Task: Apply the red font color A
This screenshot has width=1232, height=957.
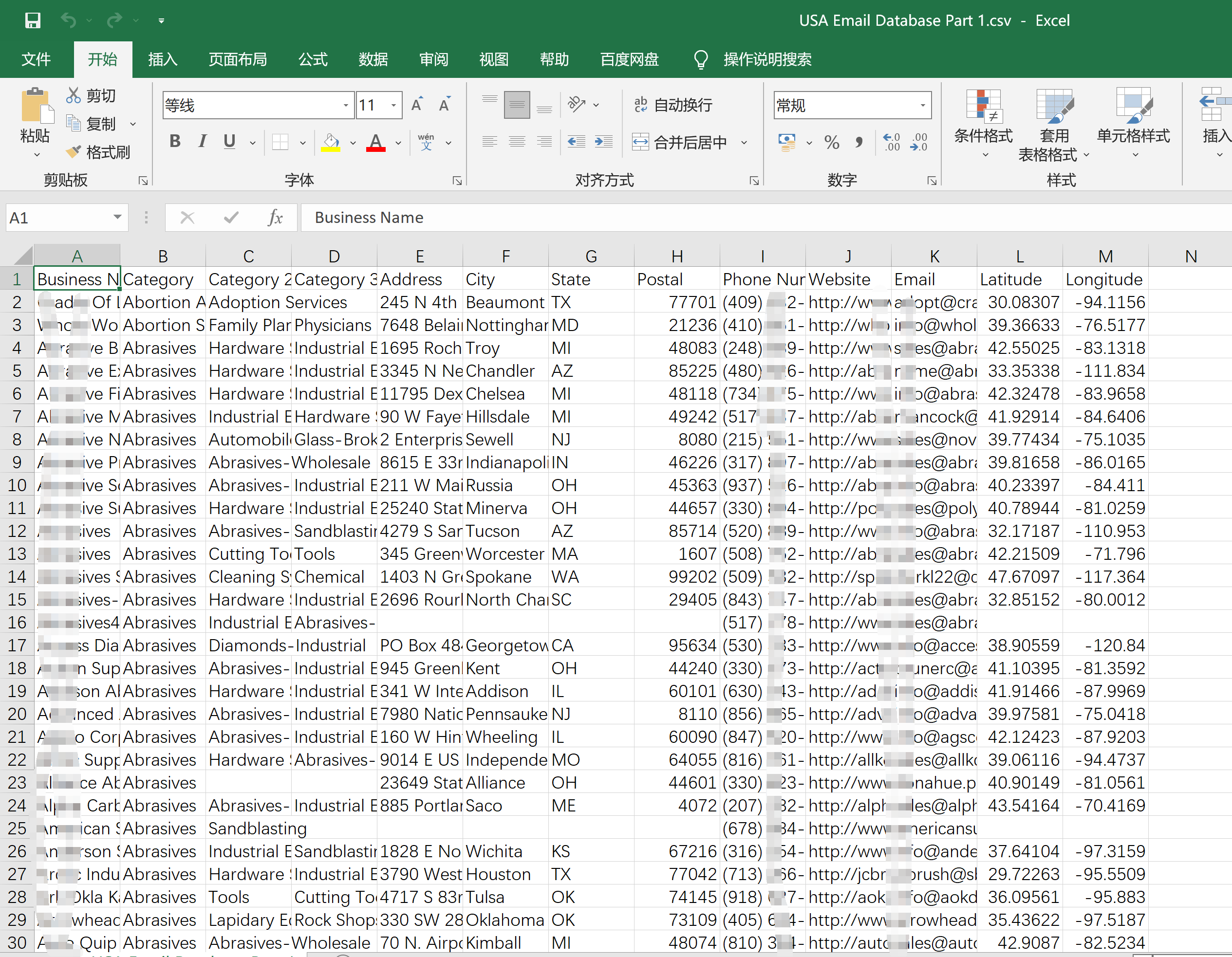Action: click(x=376, y=142)
